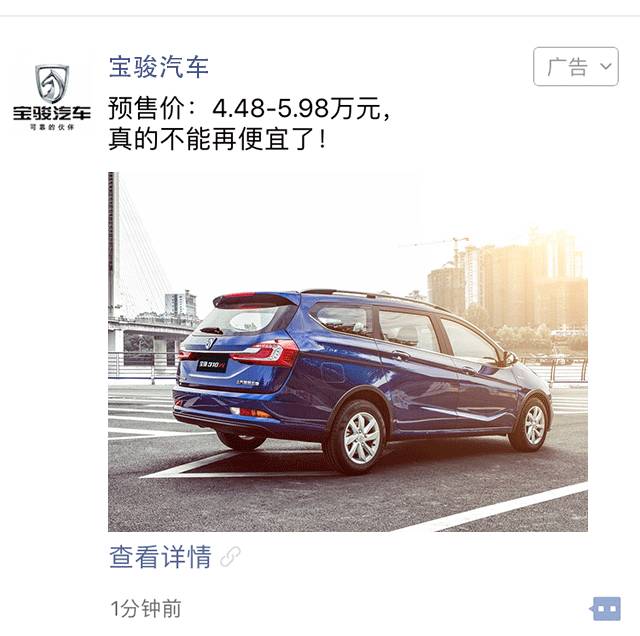Image resolution: width=640 pixels, height=636 pixels.
Task: Open the comment and like bubble icon
Action: pos(606,609)
